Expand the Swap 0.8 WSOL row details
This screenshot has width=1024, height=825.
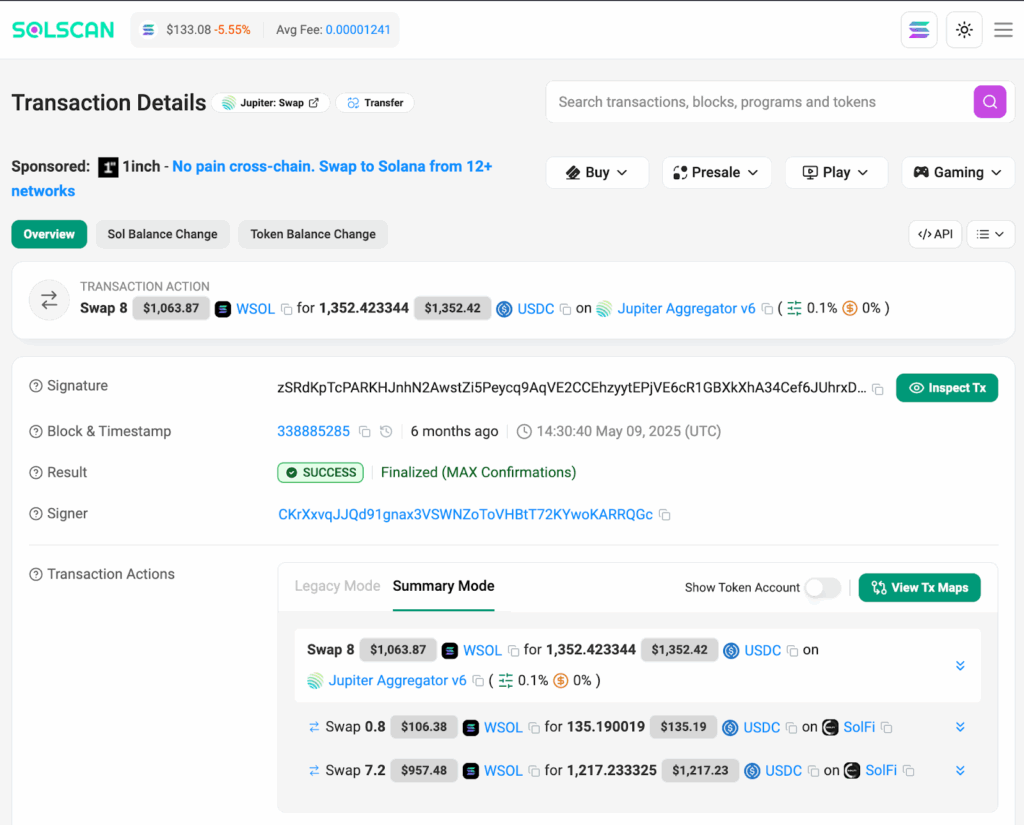(x=960, y=727)
